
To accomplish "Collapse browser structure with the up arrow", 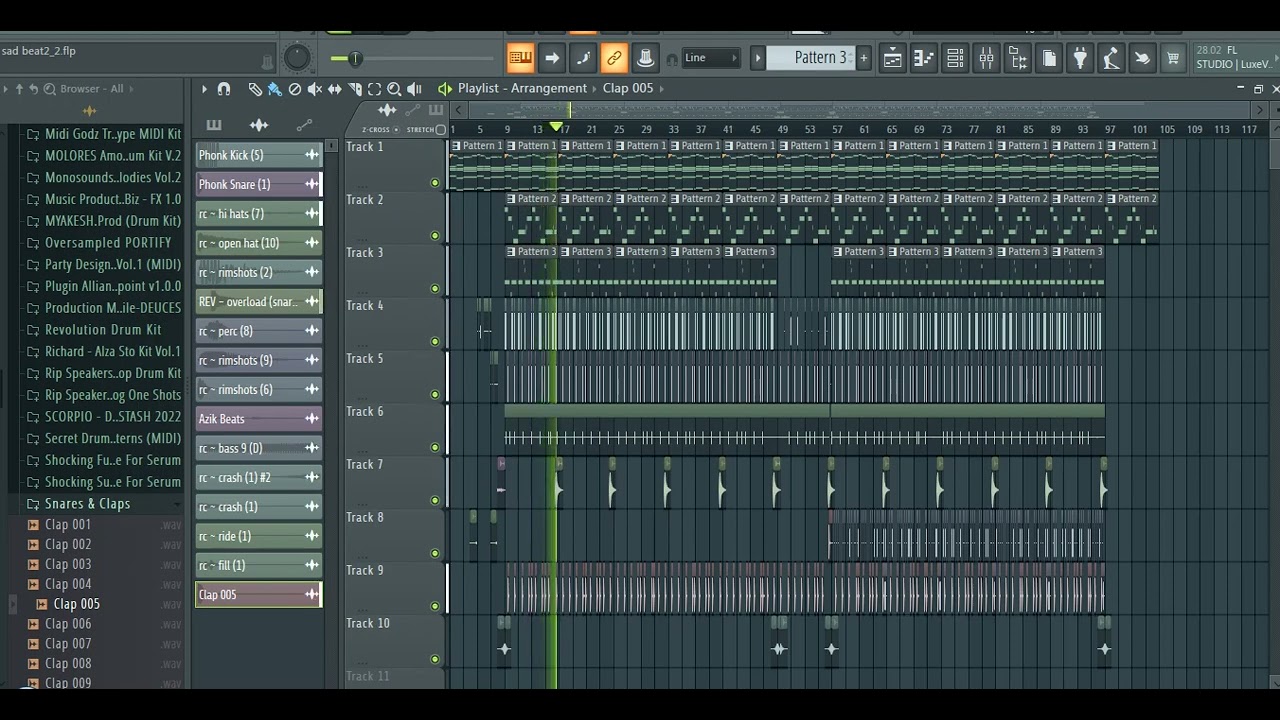I will (18, 89).
